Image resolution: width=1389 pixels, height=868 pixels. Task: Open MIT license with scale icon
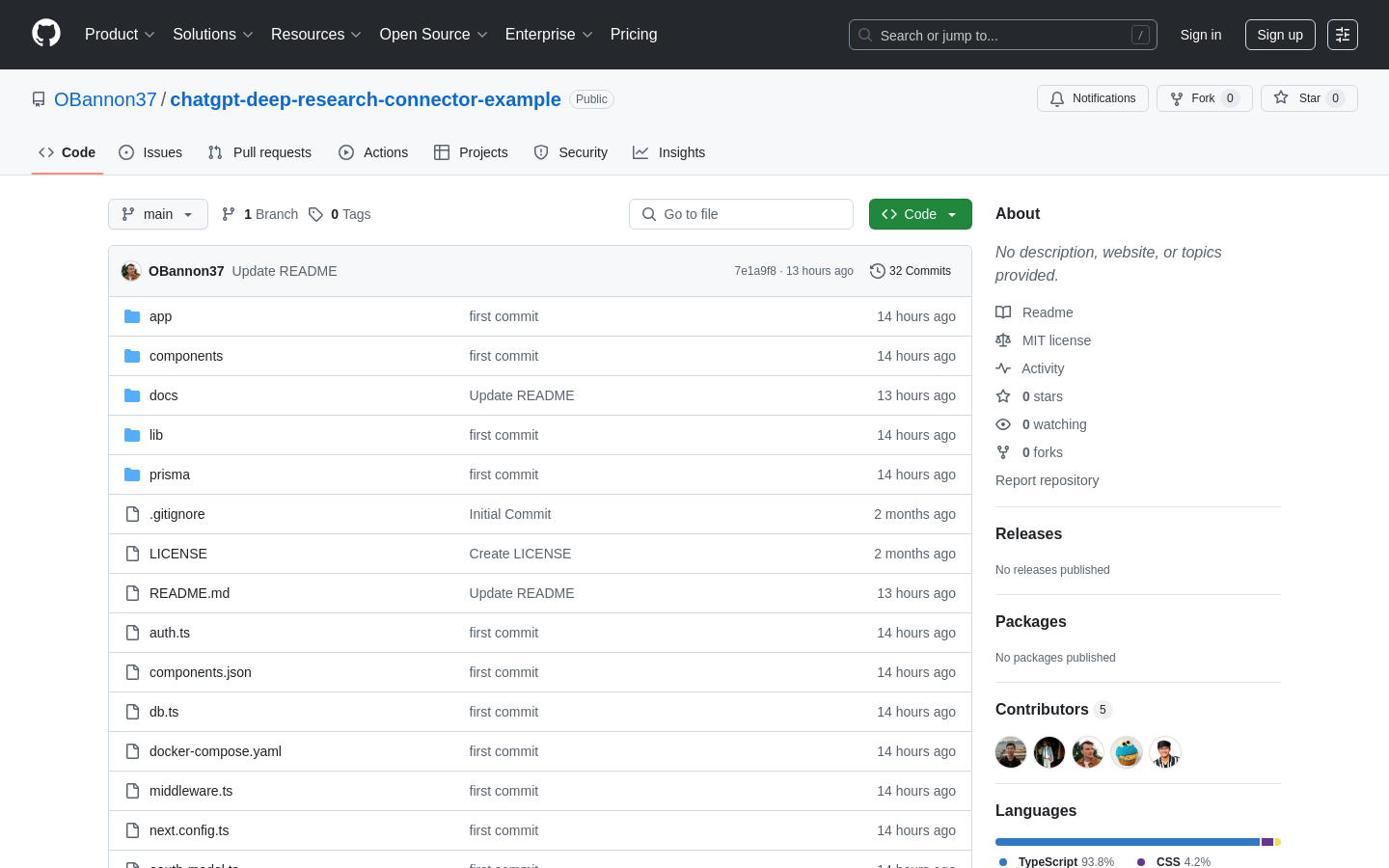tap(1043, 340)
